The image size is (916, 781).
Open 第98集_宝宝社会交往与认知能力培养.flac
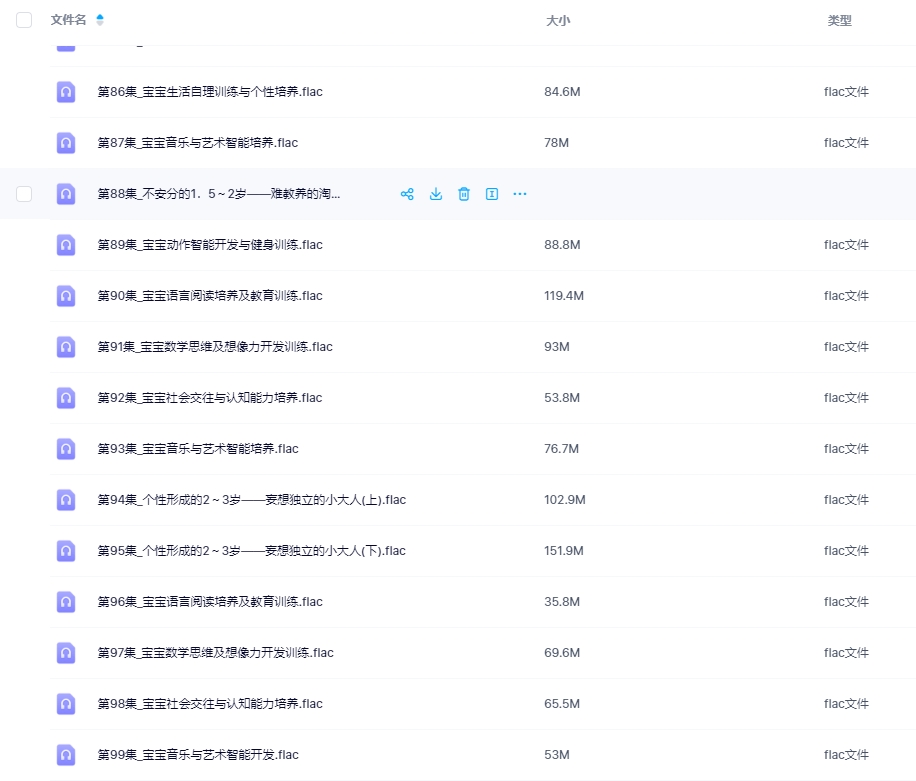click(210, 703)
